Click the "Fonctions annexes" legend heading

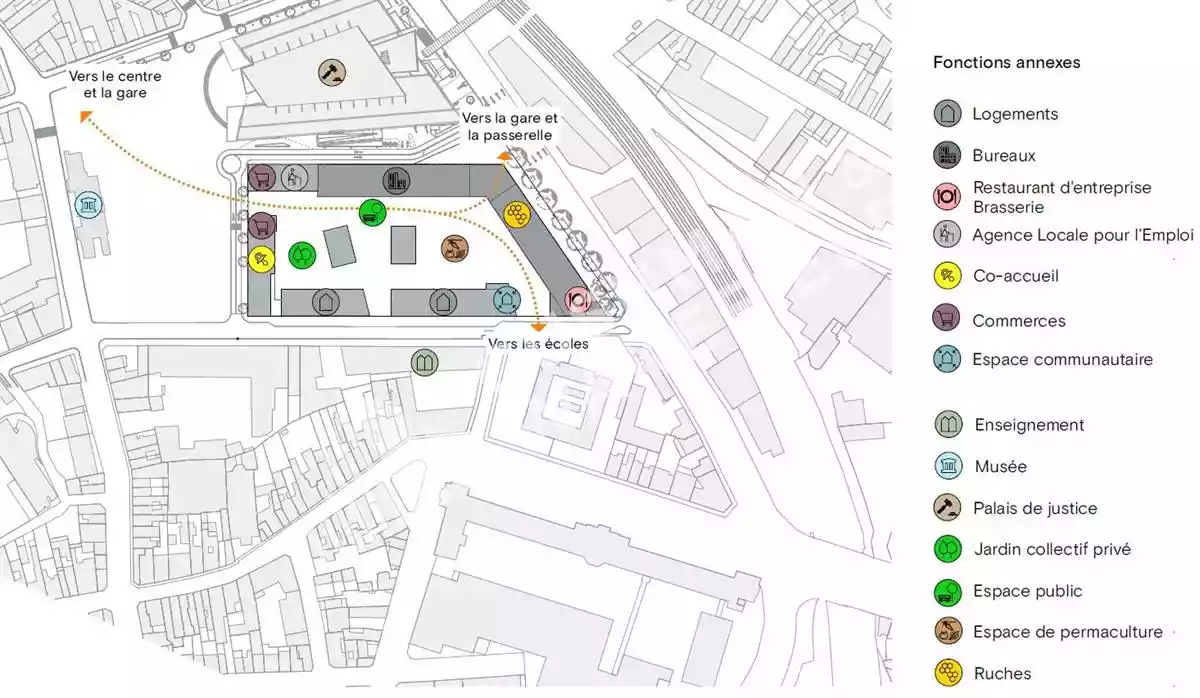click(x=1006, y=62)
